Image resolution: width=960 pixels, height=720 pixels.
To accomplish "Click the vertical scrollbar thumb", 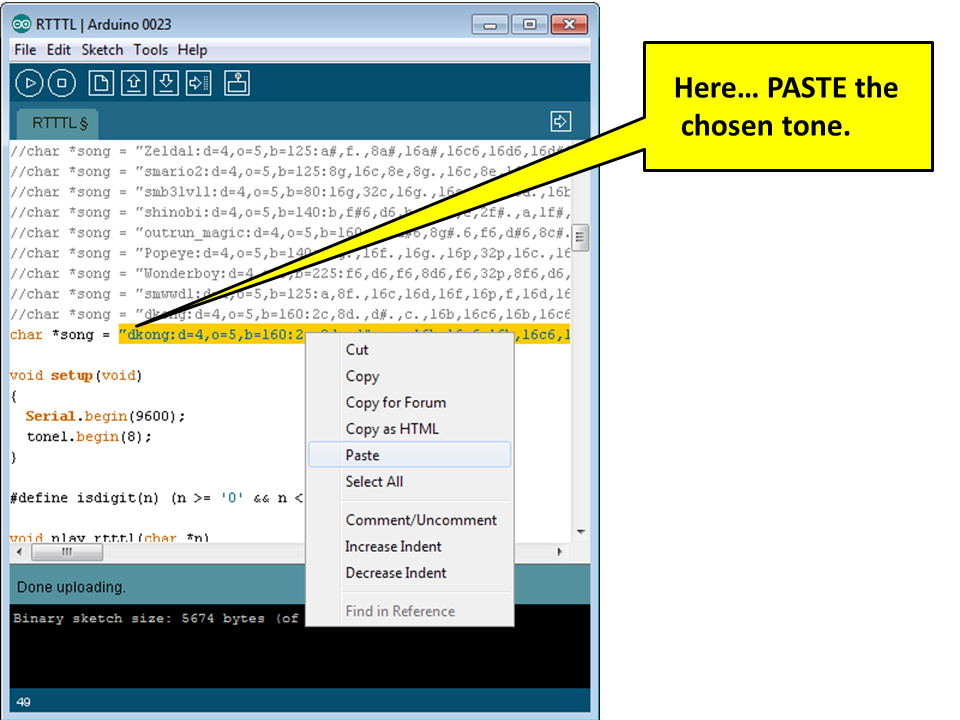I will 580,238.
